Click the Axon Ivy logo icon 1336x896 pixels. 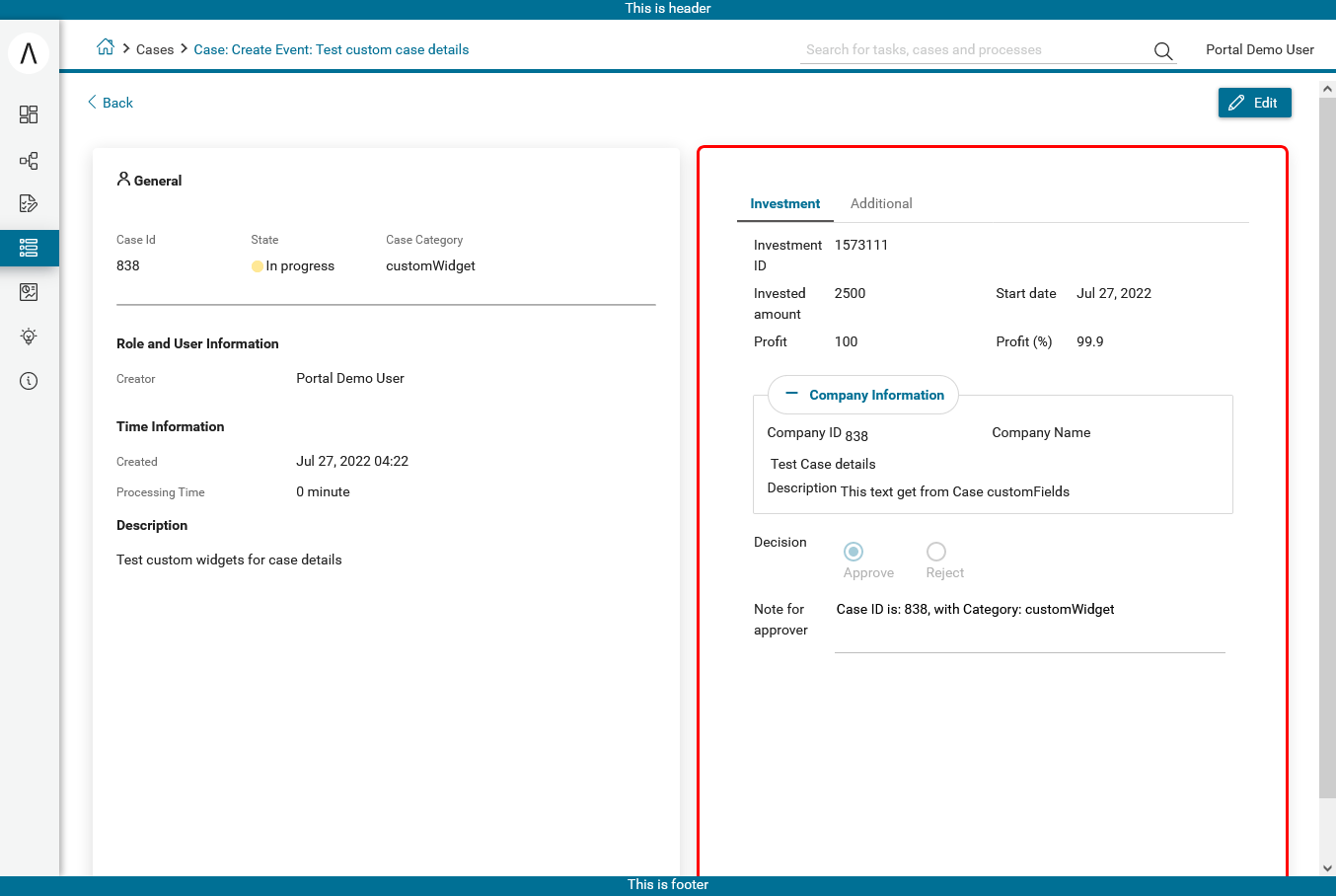point(29,52)
